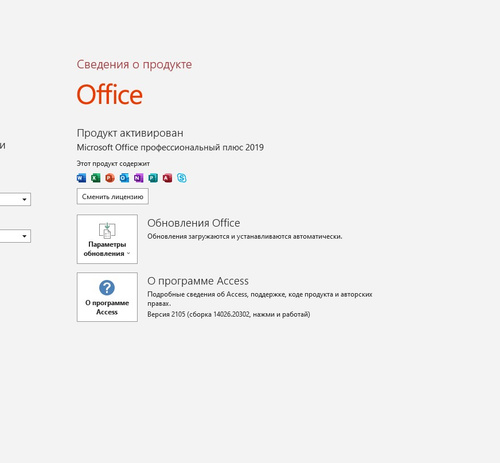The height and width of the screenshot is (463, 500).
Task: Select the Skype for Business icon
Action: (182, 178)
